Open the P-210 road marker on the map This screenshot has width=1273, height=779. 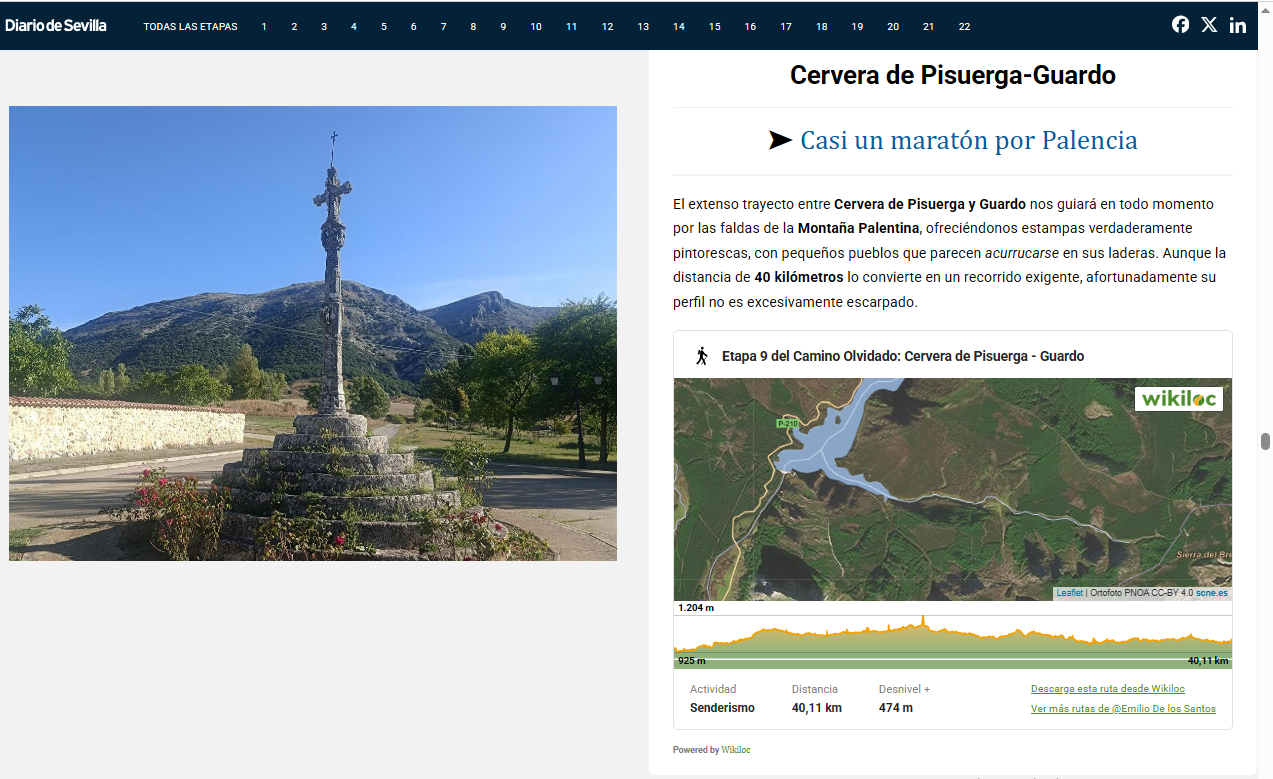[787, 424]
